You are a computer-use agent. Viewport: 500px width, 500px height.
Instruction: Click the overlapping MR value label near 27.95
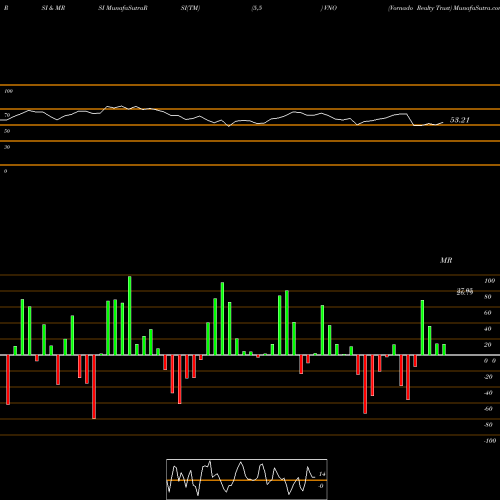click(x=465, y=292)
